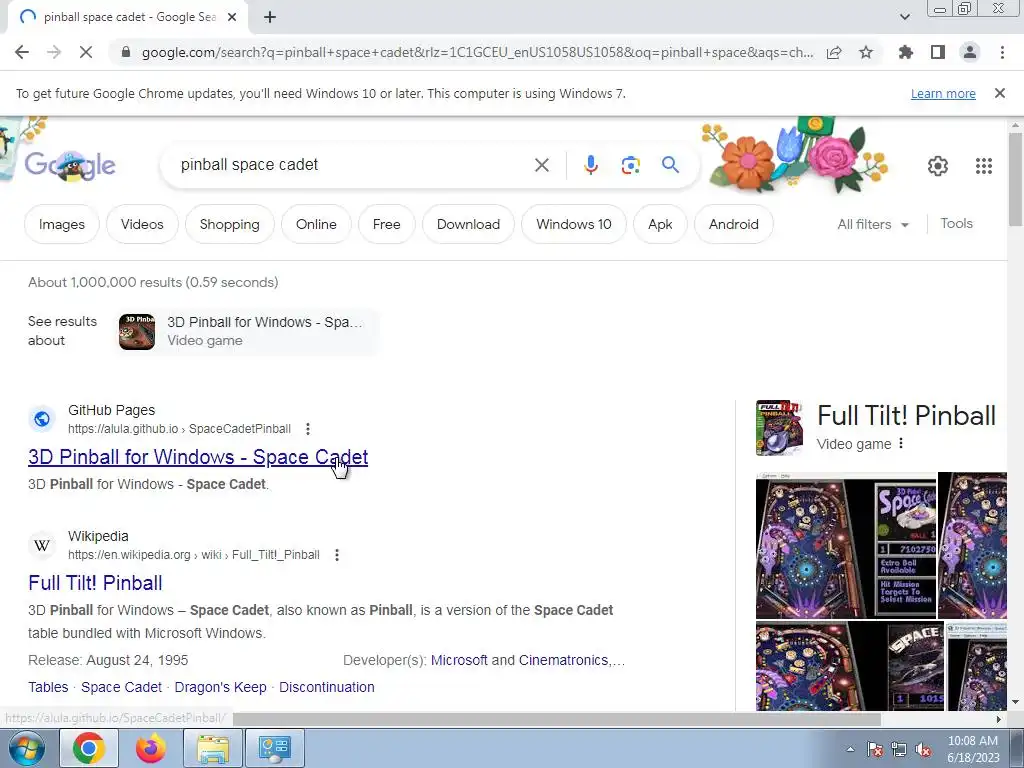
Task: Click the GitHub Pages globe favicon
Action: (x=42, y=419)
